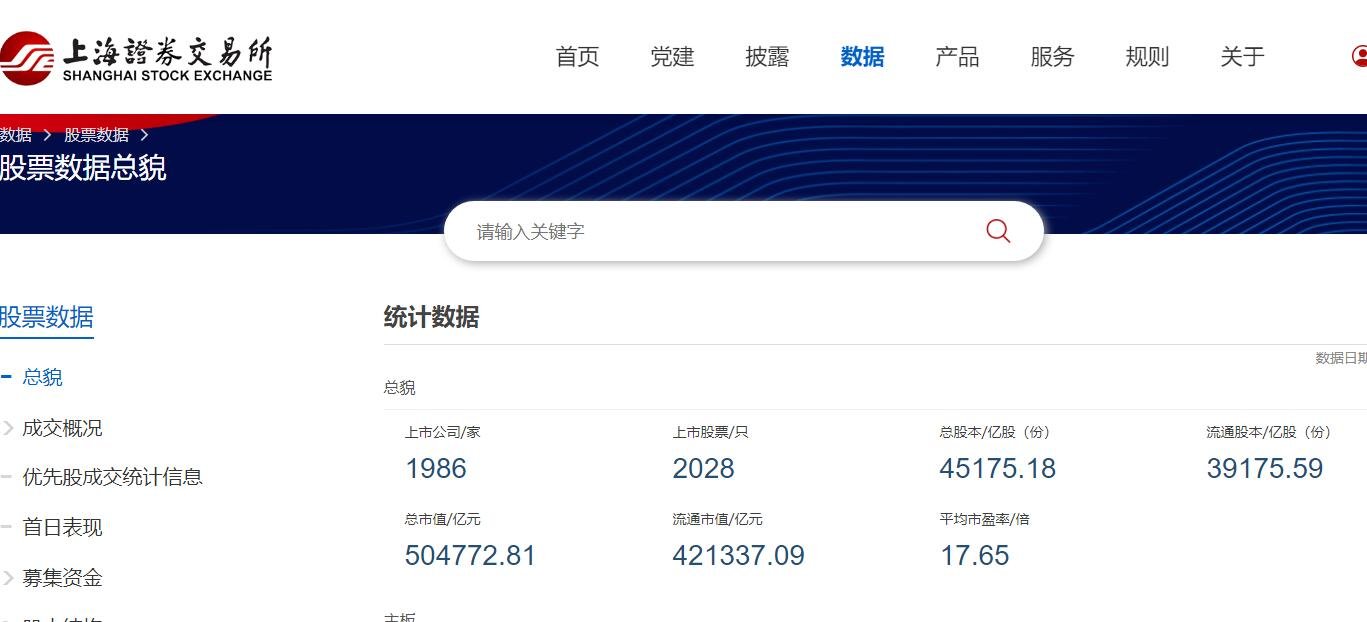The height and width of the screenshot is (622, 1367).
Task: Open the 党建 menu item
Action: pyautogui.click(x=671, y=57)
